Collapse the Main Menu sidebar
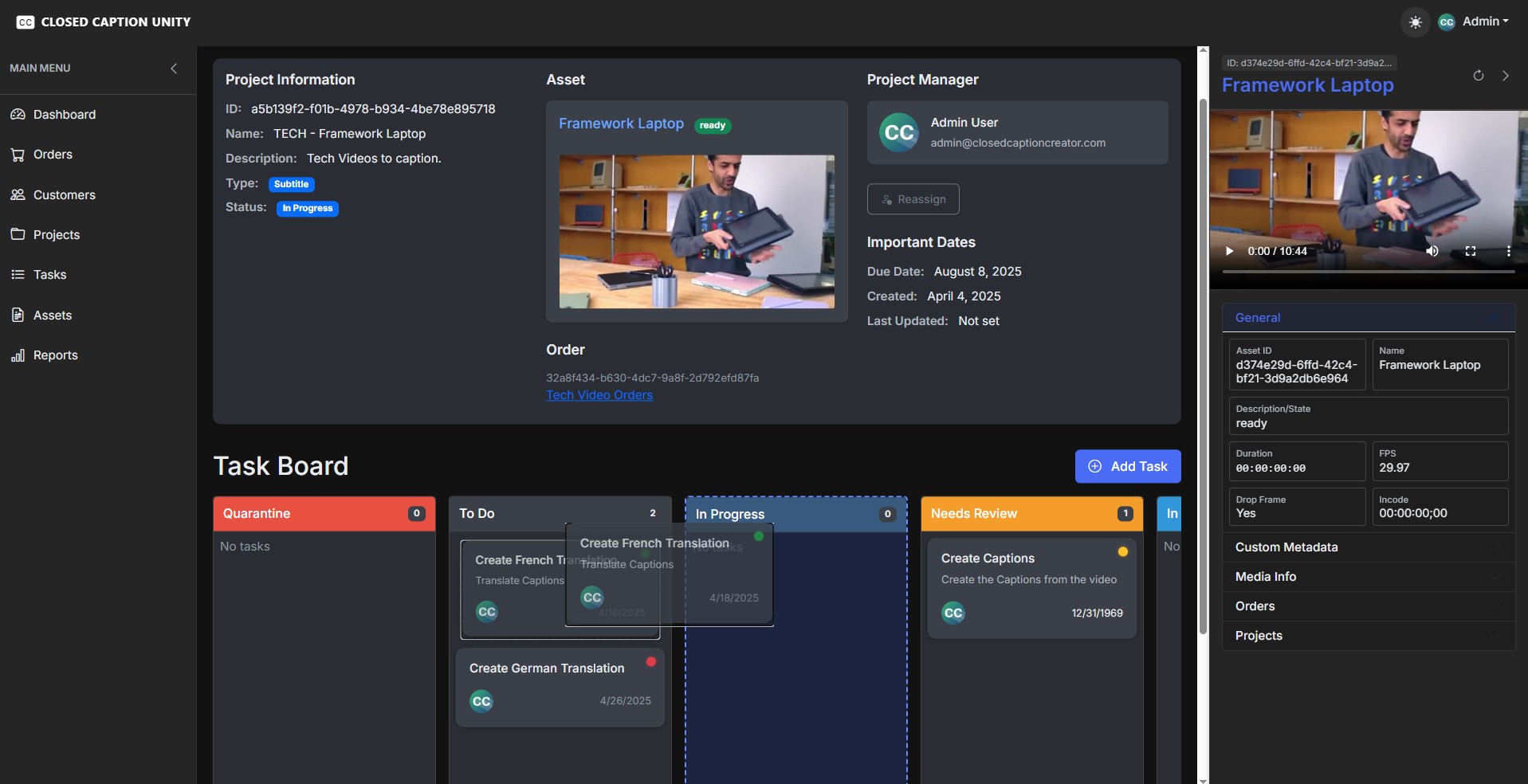1528x784 pixels. click(174, 69)
